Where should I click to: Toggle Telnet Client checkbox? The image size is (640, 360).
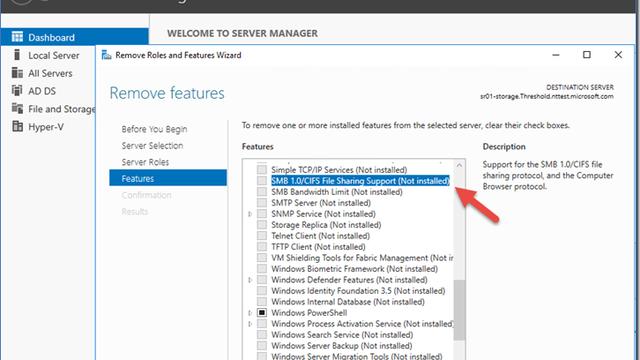pos(262,236)
